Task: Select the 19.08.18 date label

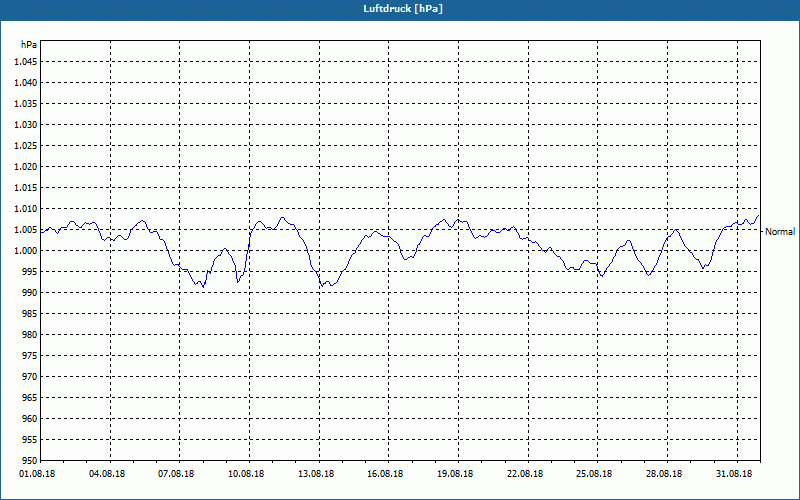Action: pyautogui.click(x=455, y=474)
